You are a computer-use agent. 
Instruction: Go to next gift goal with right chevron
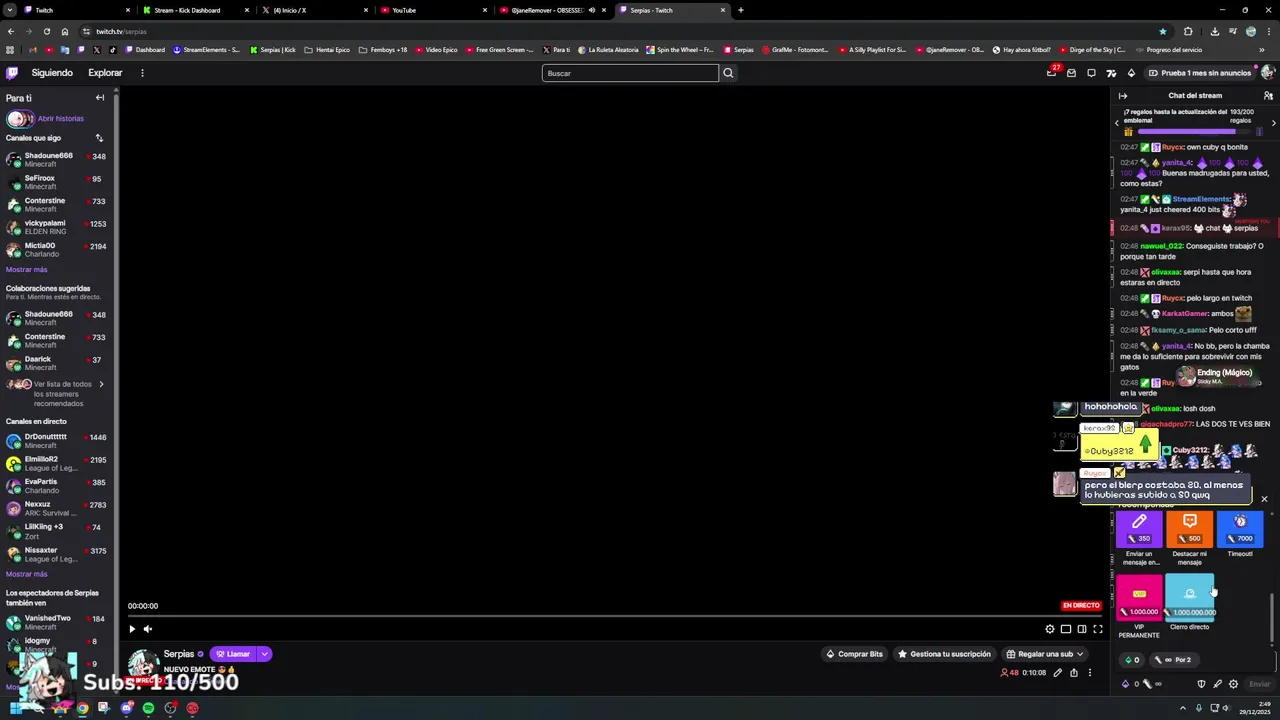(x=1273, y=123)
